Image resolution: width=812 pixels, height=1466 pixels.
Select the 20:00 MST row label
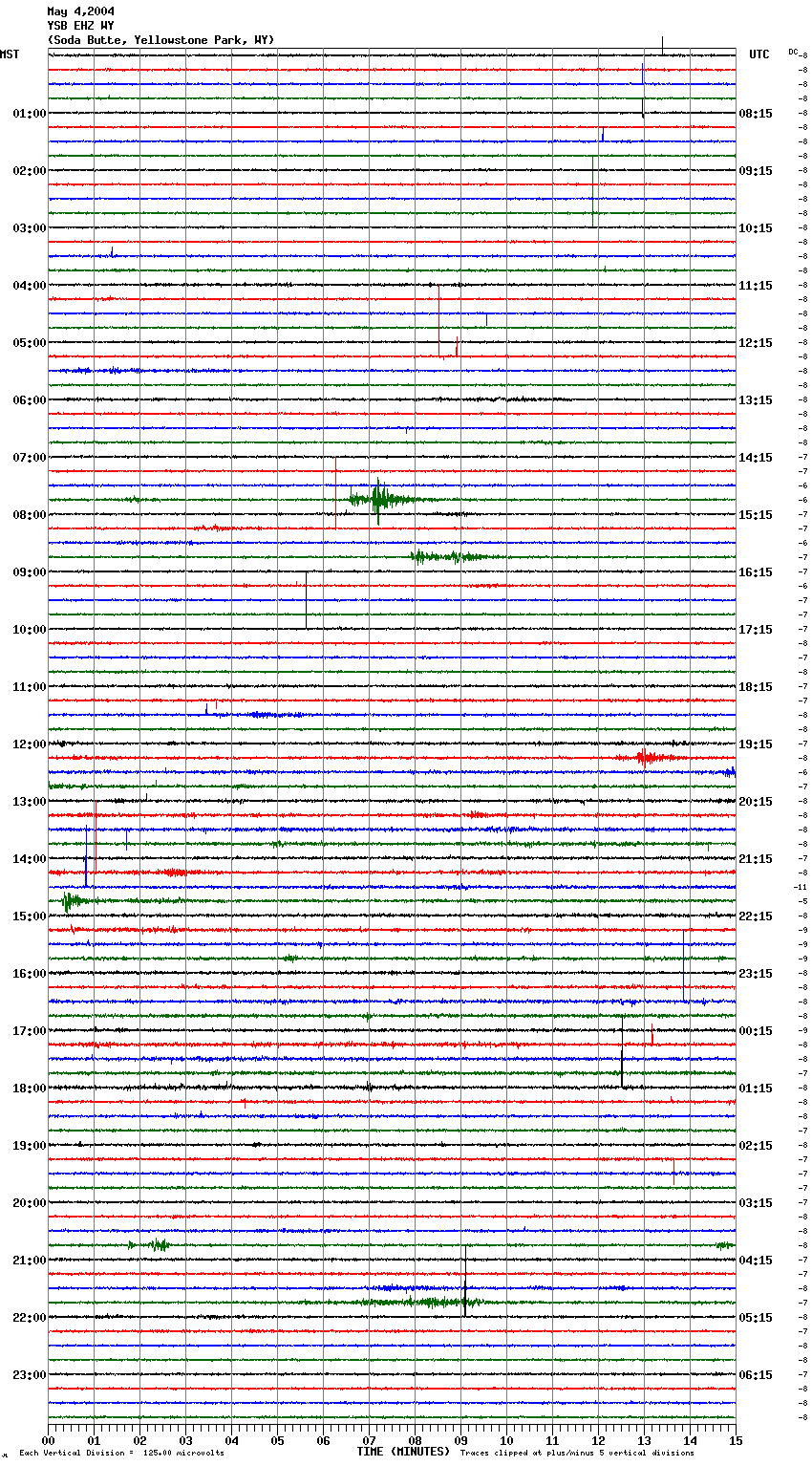click(30, 1203)
